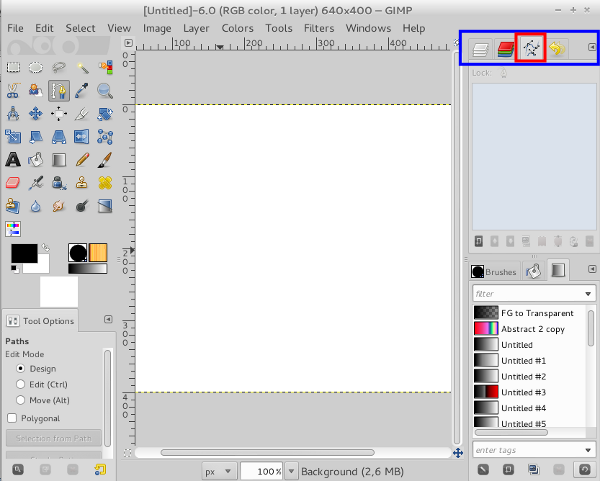Screen dimensions: 600x481
Task: Open the enter tags dropdown arrow
Action: [588, 450]
